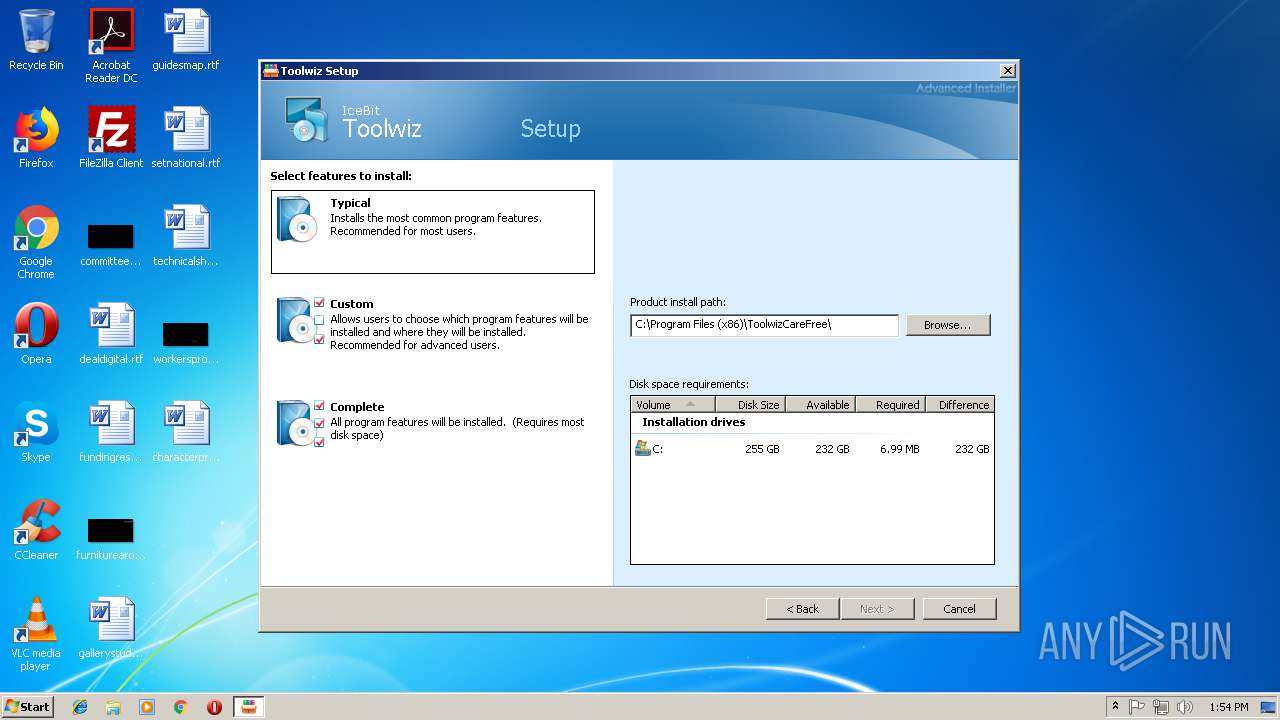Open Firefox desktop shortcut
The height and width of the screenshot is (720, 1280).
[x=36, y=138]
